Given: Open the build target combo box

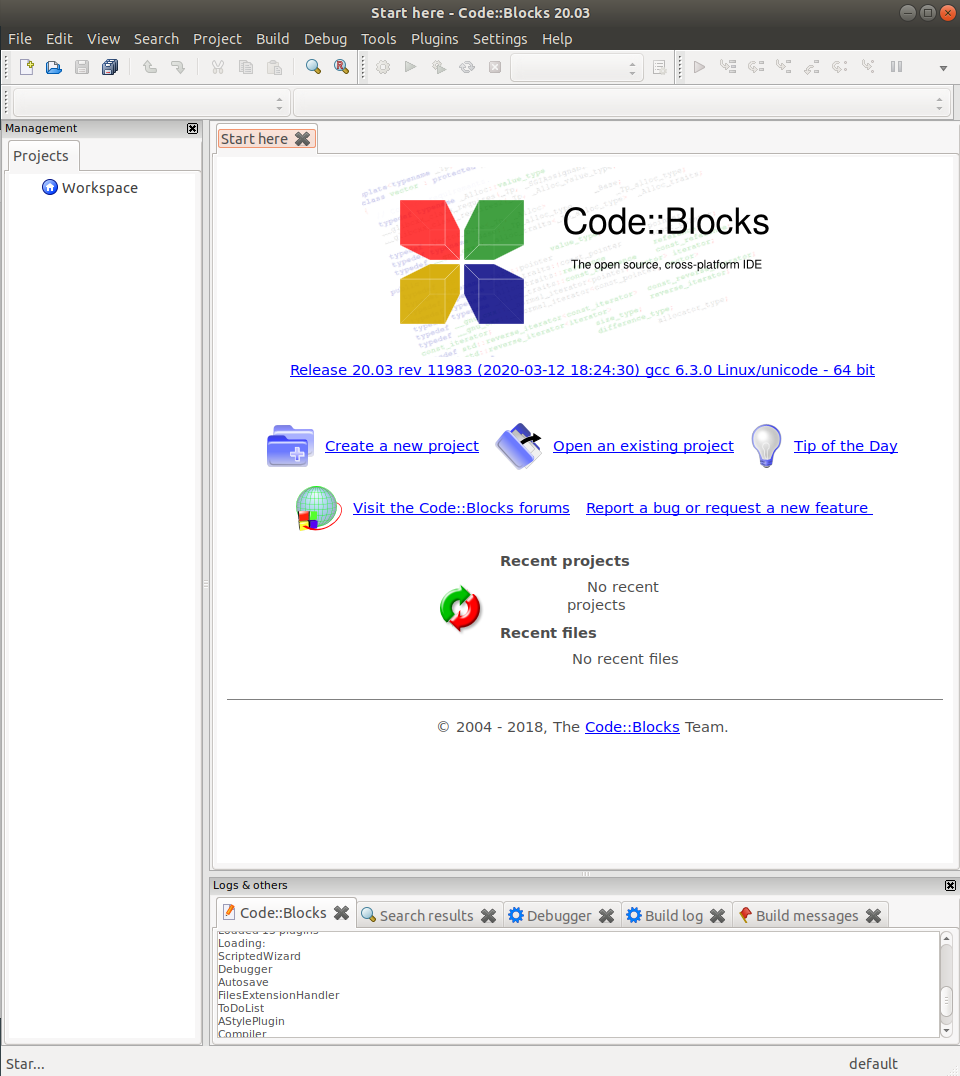Looking at the screenshot, I should point(576,67).
